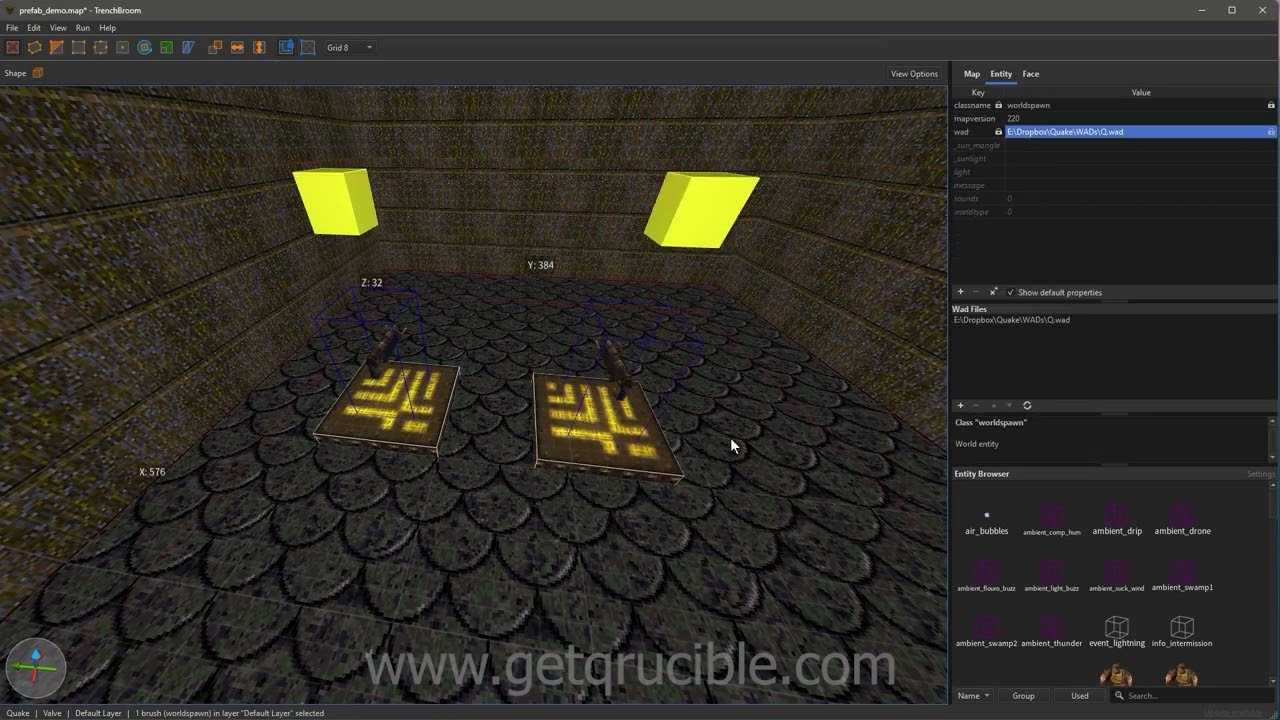
Task: Select the _sunlight default property row
Action: (x=1113, y=159)
